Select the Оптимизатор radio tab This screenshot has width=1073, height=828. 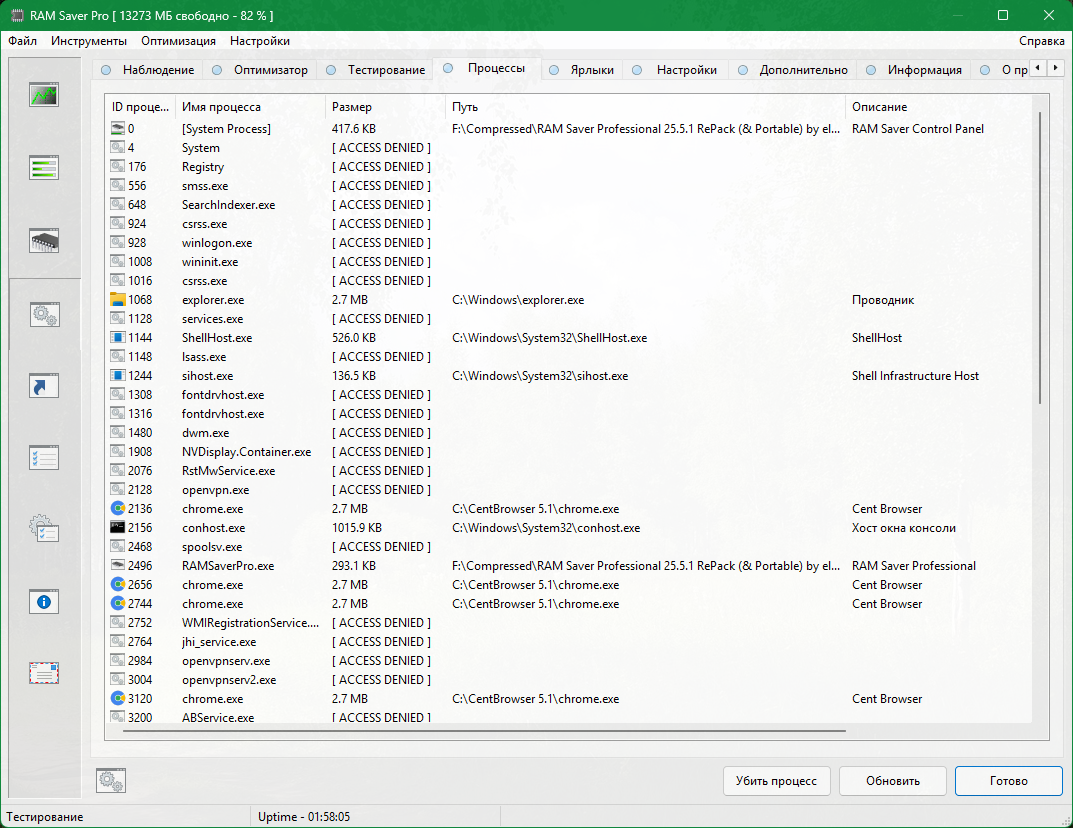coord(260,70)
